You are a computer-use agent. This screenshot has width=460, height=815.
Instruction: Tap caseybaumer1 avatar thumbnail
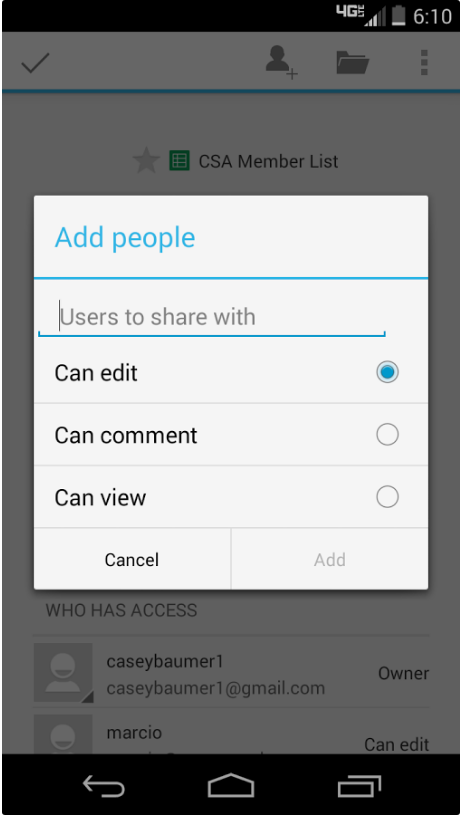63,673
